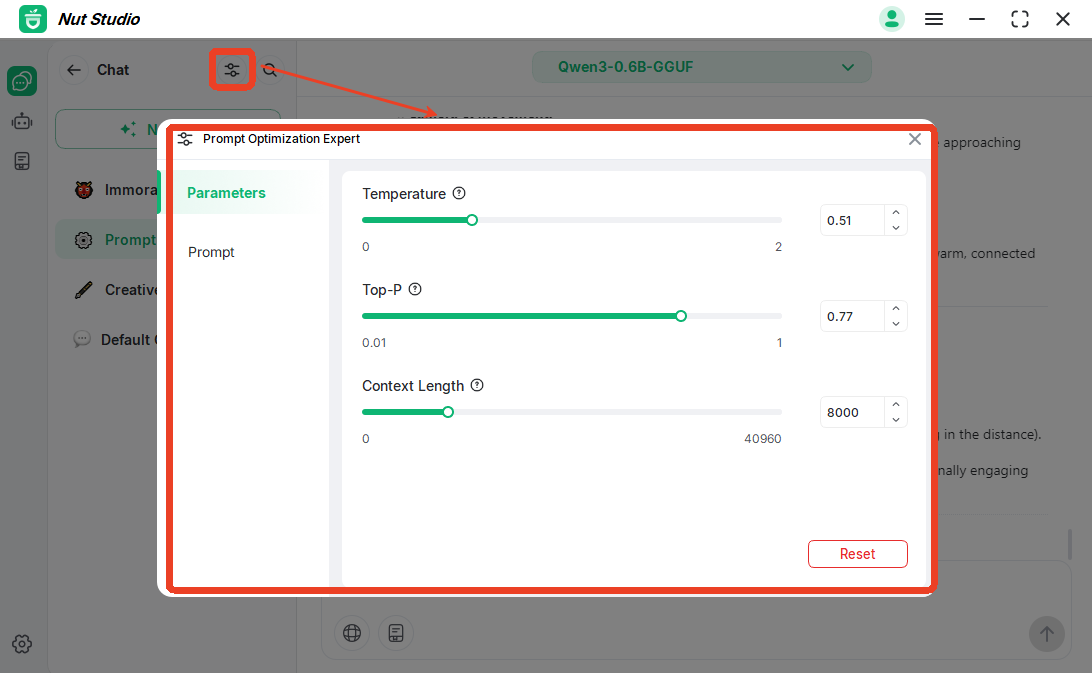Click the sliders icon in dialog title
The image size is (1092, 673).
point(185,139)
